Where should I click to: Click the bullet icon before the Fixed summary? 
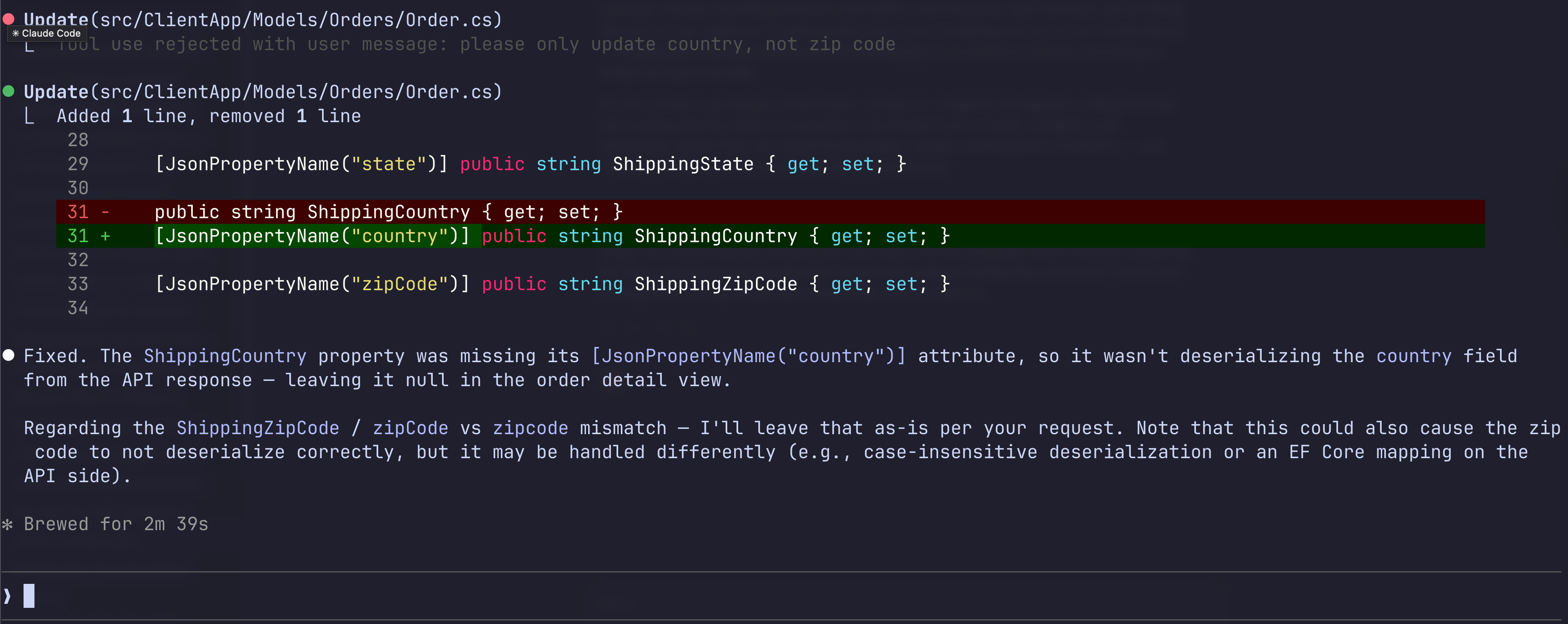click(9, 355)
